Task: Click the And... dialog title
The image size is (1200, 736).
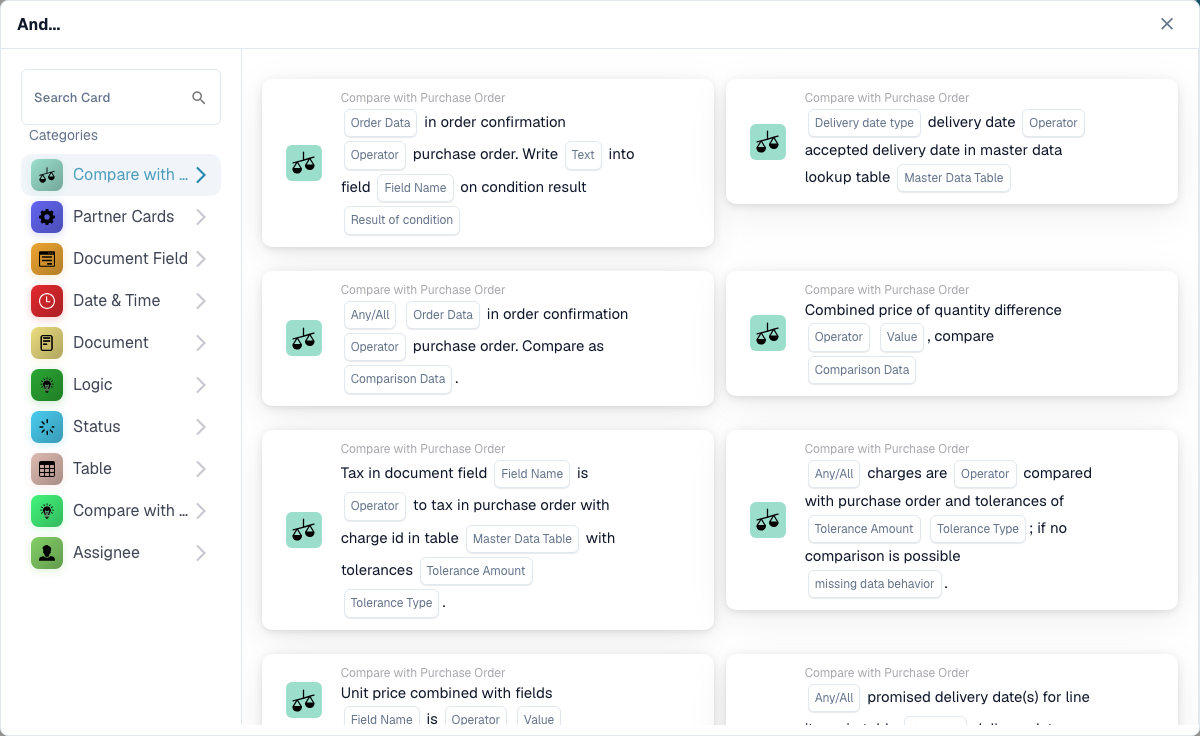Action: point(38,24)
